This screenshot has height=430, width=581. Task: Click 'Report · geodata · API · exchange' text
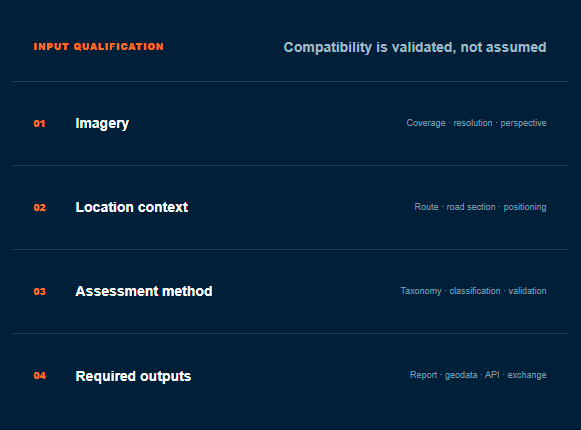pos(478,375)
